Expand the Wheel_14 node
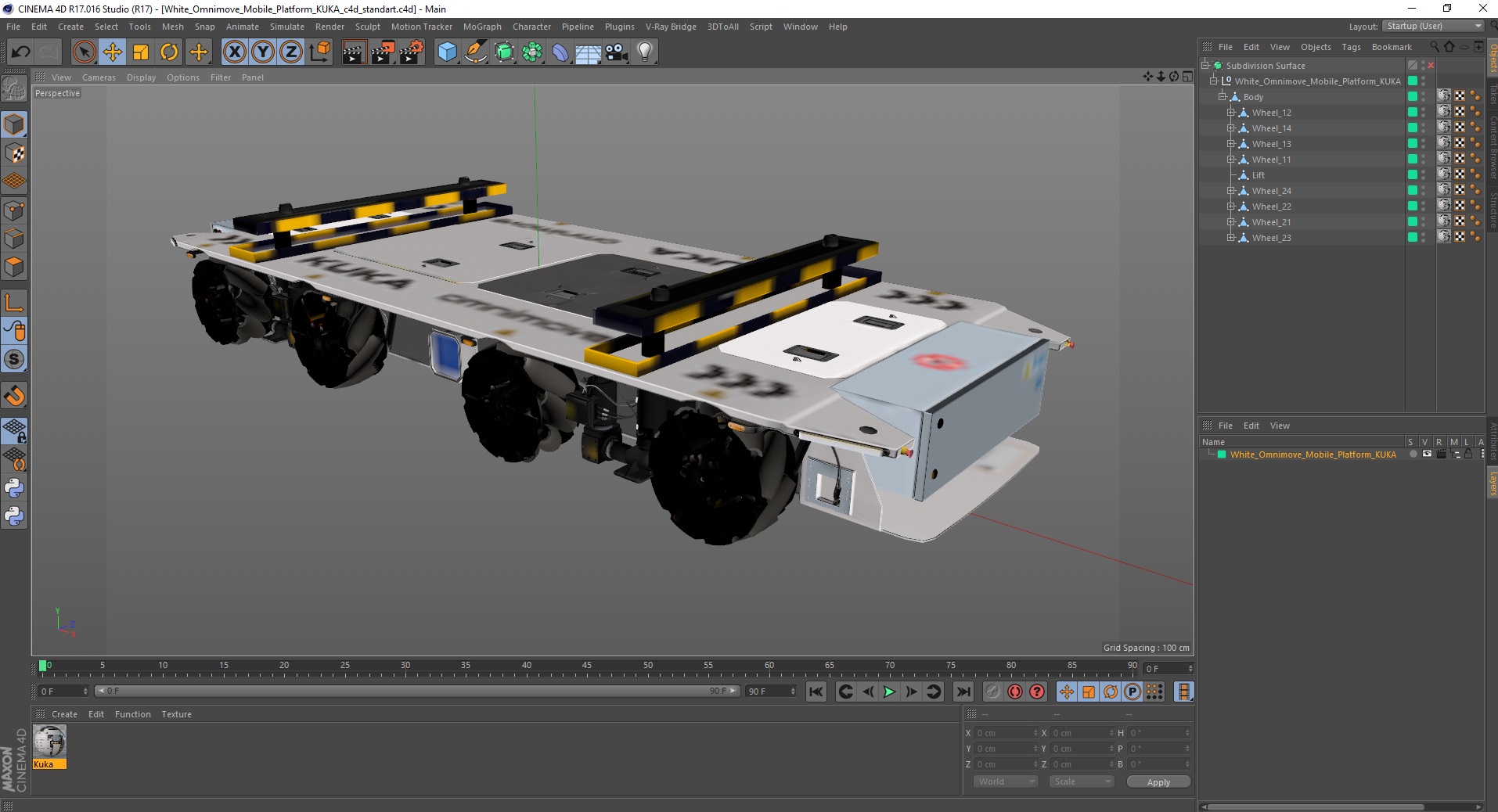The image size is (1498, 812). [1230, 128]
